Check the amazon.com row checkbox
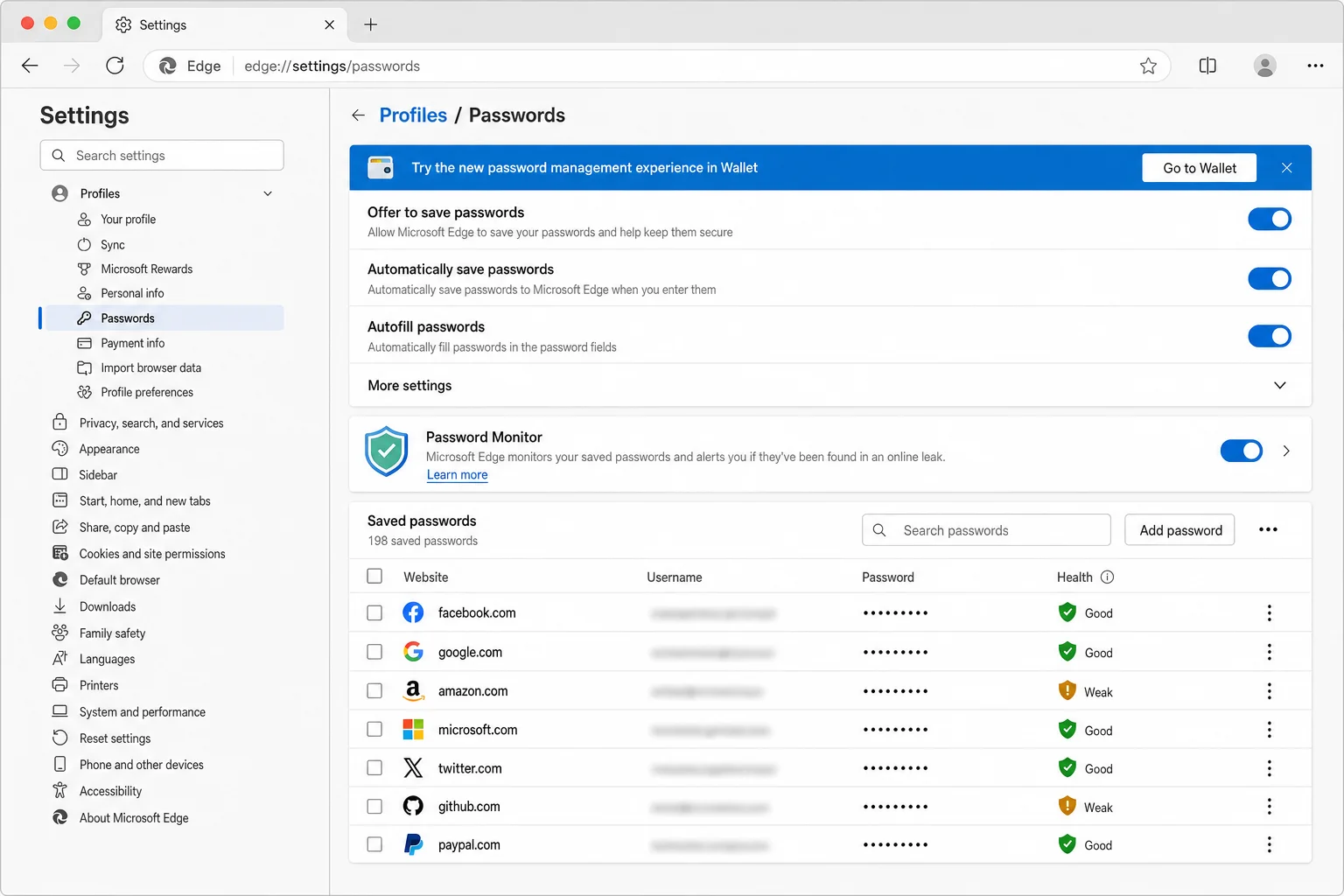This screenshot has height=896, width=1344. pos(374,690)
